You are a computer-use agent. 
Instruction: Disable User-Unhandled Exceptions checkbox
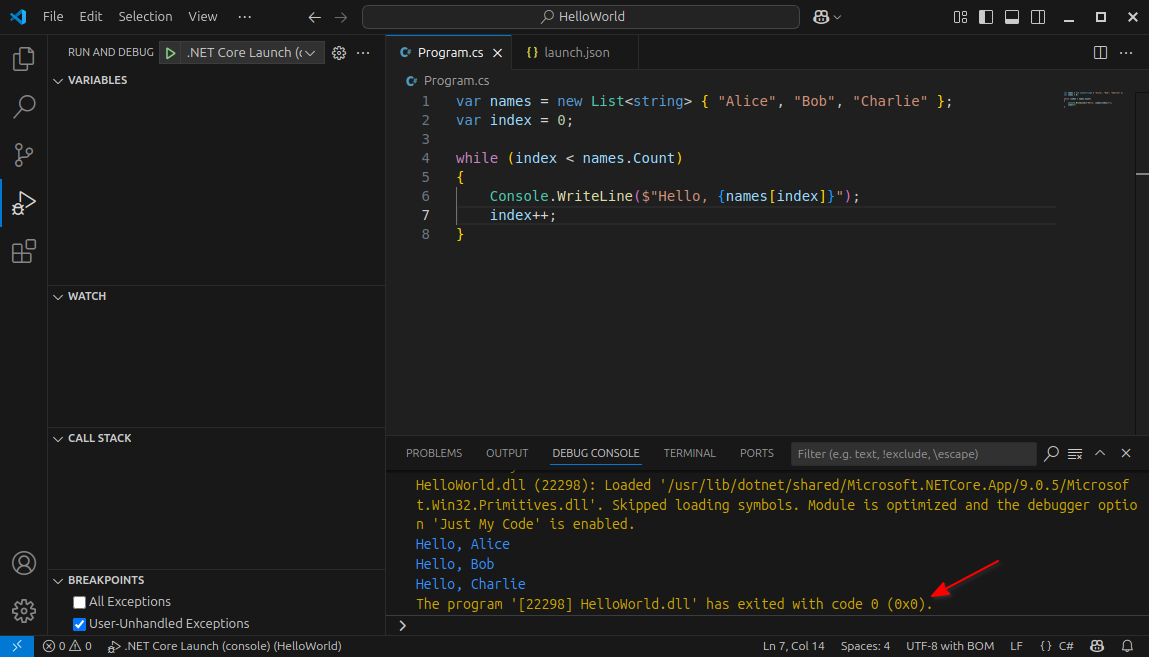point(80,625)
